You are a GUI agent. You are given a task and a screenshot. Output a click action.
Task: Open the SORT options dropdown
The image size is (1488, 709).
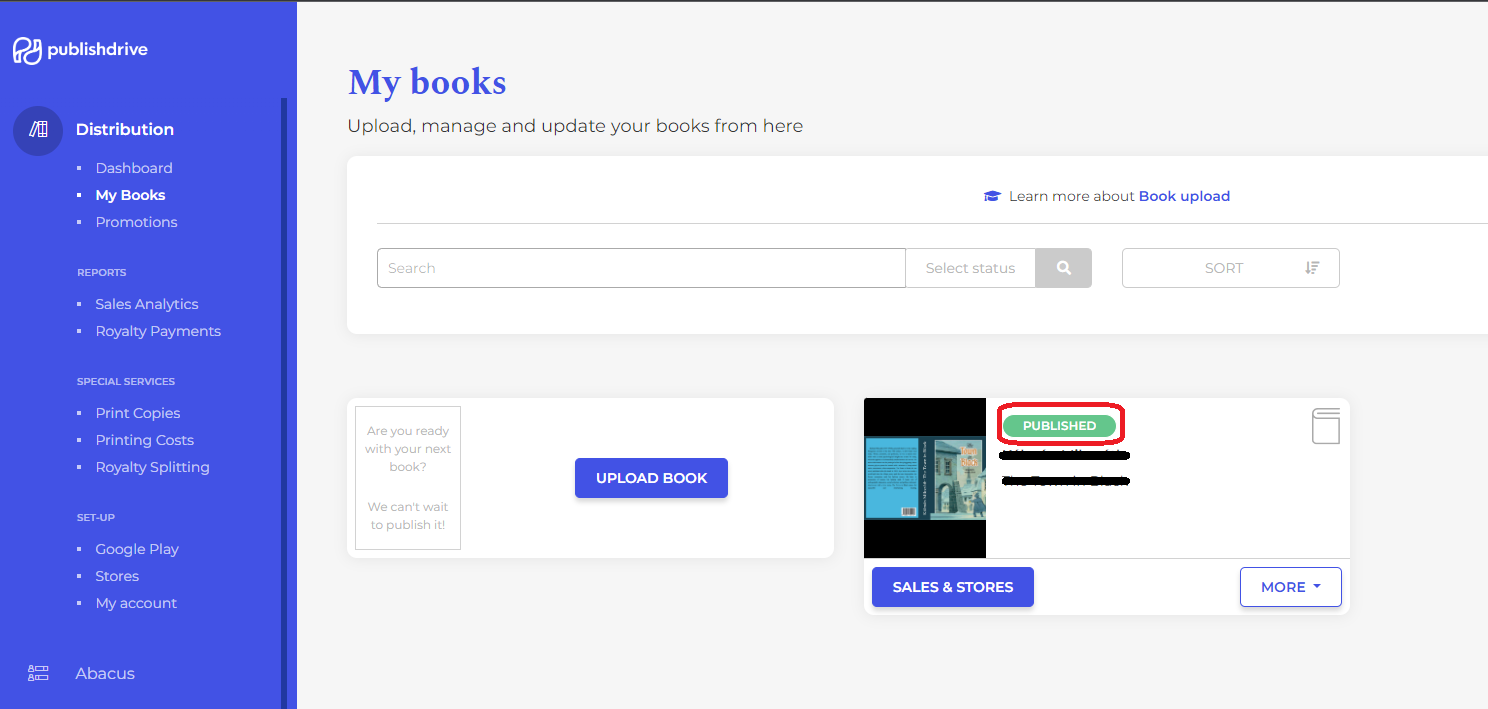coord(1223,267)
